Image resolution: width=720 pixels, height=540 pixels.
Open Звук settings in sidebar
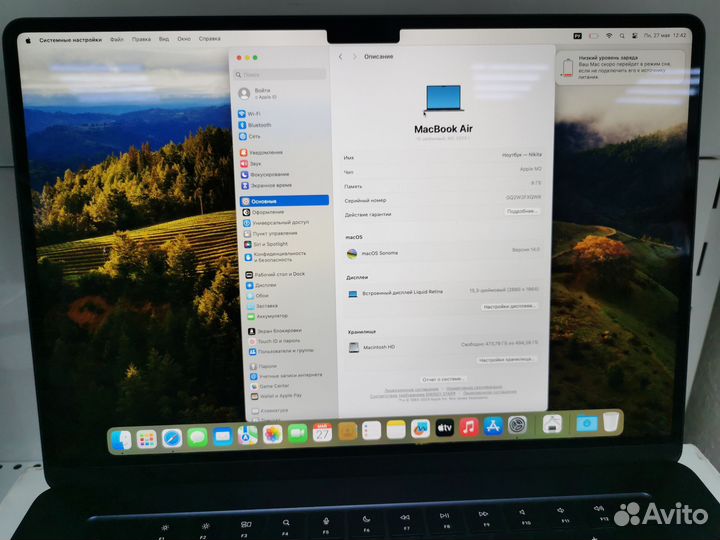[251, 163]
